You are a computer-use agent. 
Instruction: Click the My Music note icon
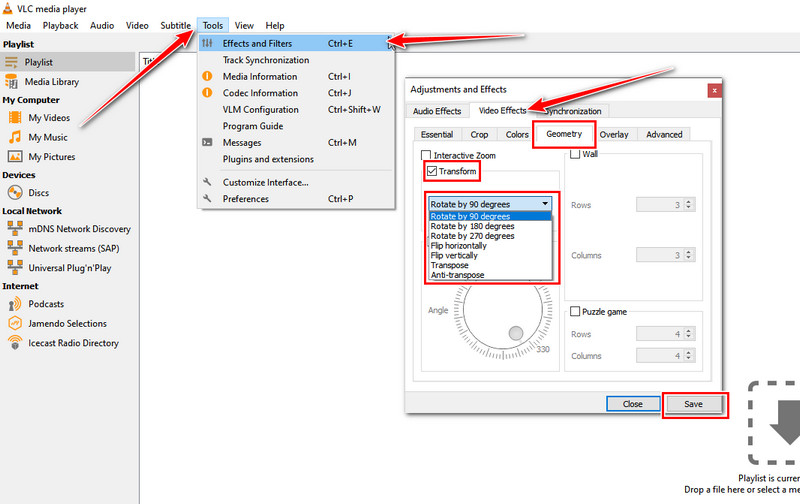coord(15,137)
